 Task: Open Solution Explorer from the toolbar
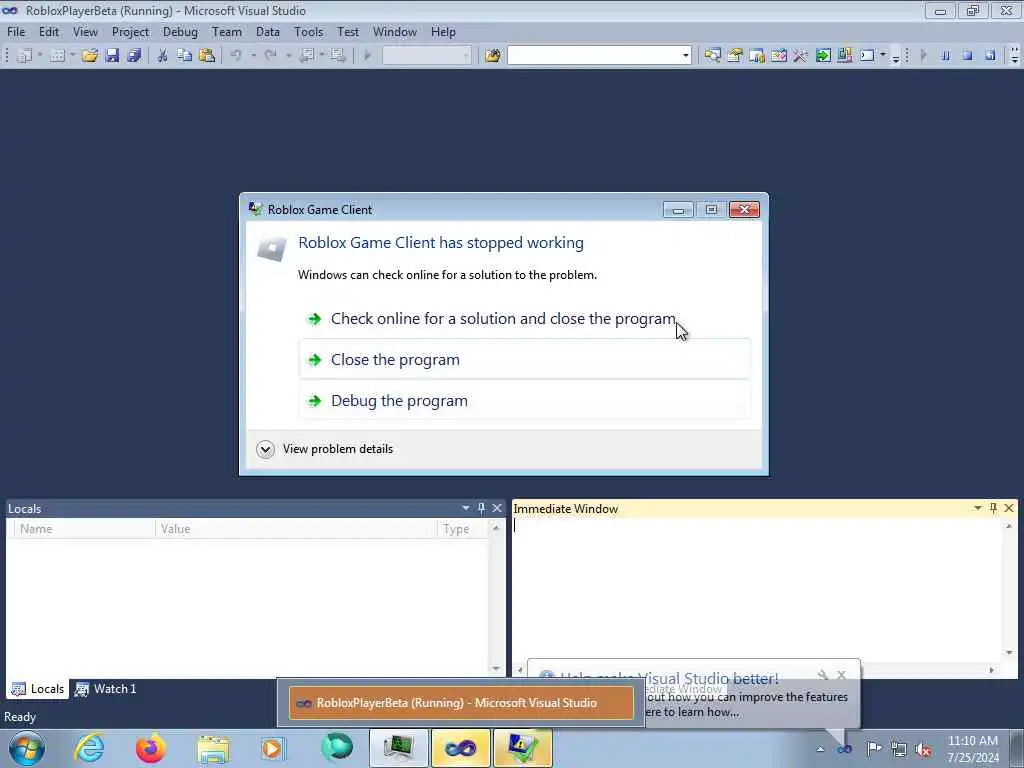(712, 56)
